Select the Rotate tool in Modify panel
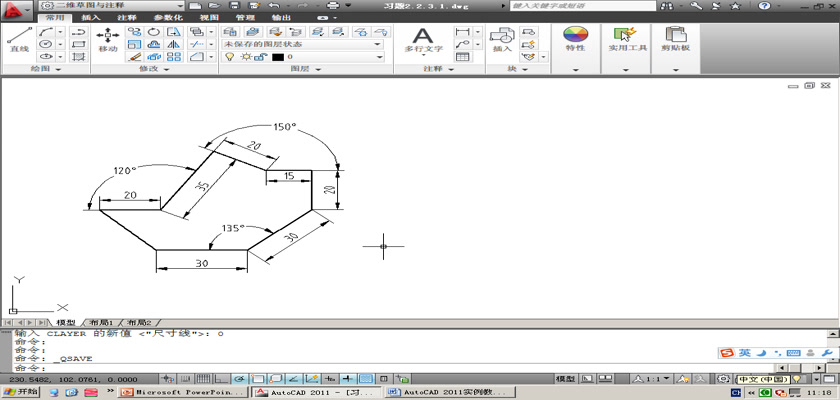The image size is (840, 400). pyautogui.click(x=154, y=32)
